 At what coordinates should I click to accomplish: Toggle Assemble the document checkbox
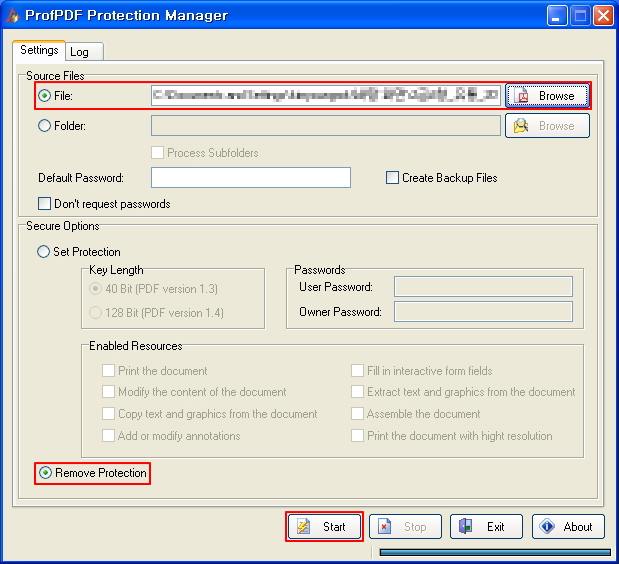coord(357,414)
